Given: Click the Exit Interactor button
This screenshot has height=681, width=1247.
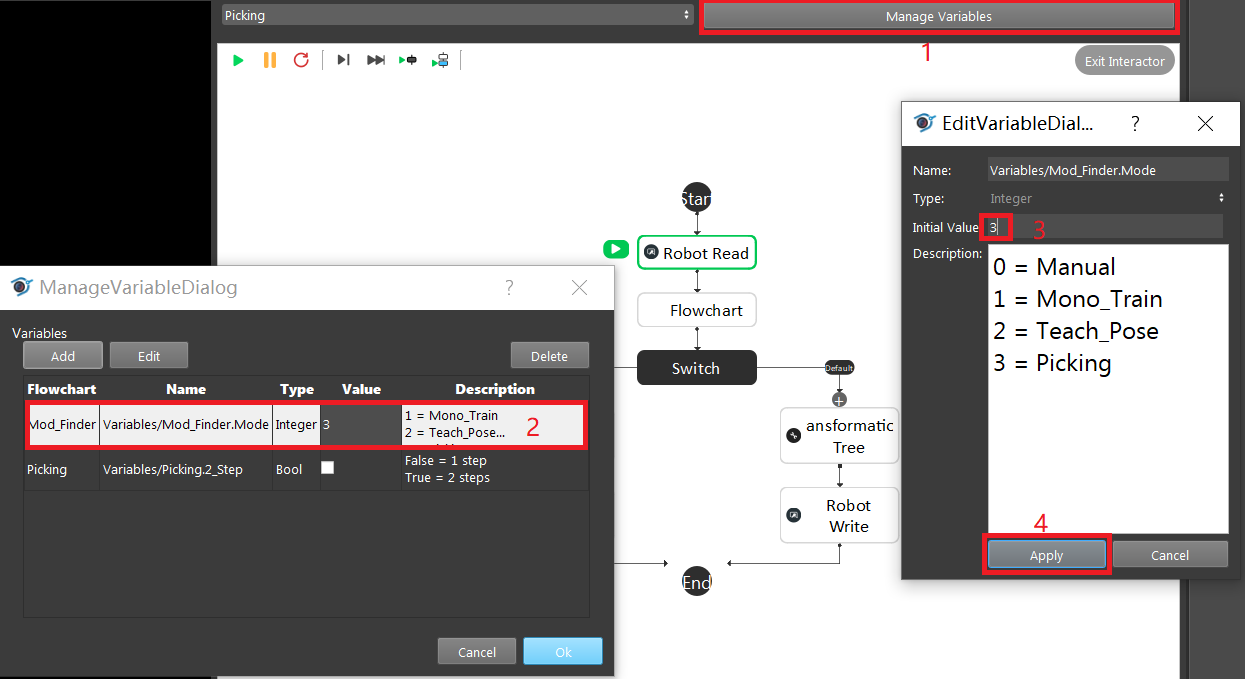Looking at the screenshot, I should pos(1125,61).
